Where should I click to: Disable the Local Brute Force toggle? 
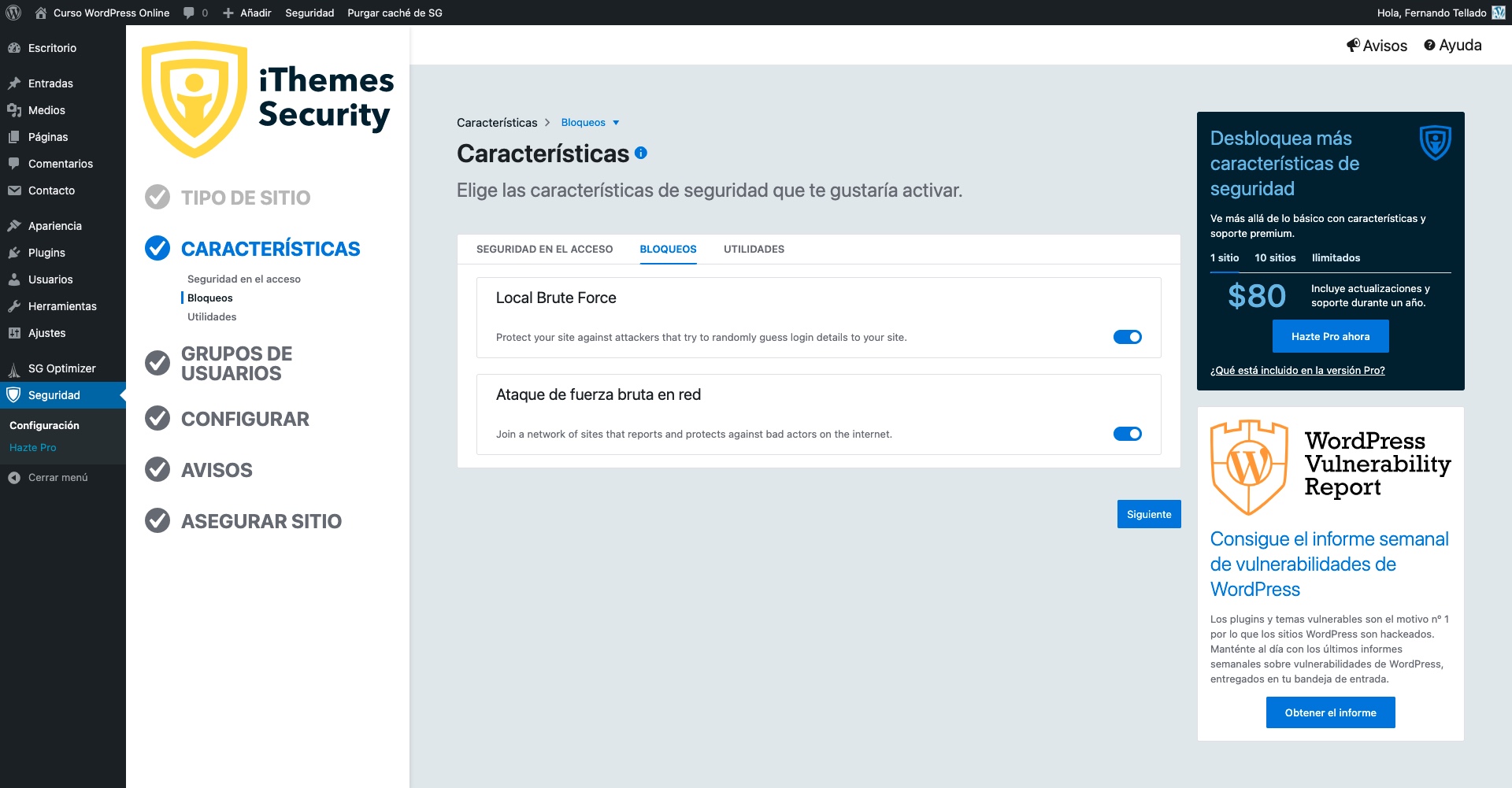pos(1128,337)
